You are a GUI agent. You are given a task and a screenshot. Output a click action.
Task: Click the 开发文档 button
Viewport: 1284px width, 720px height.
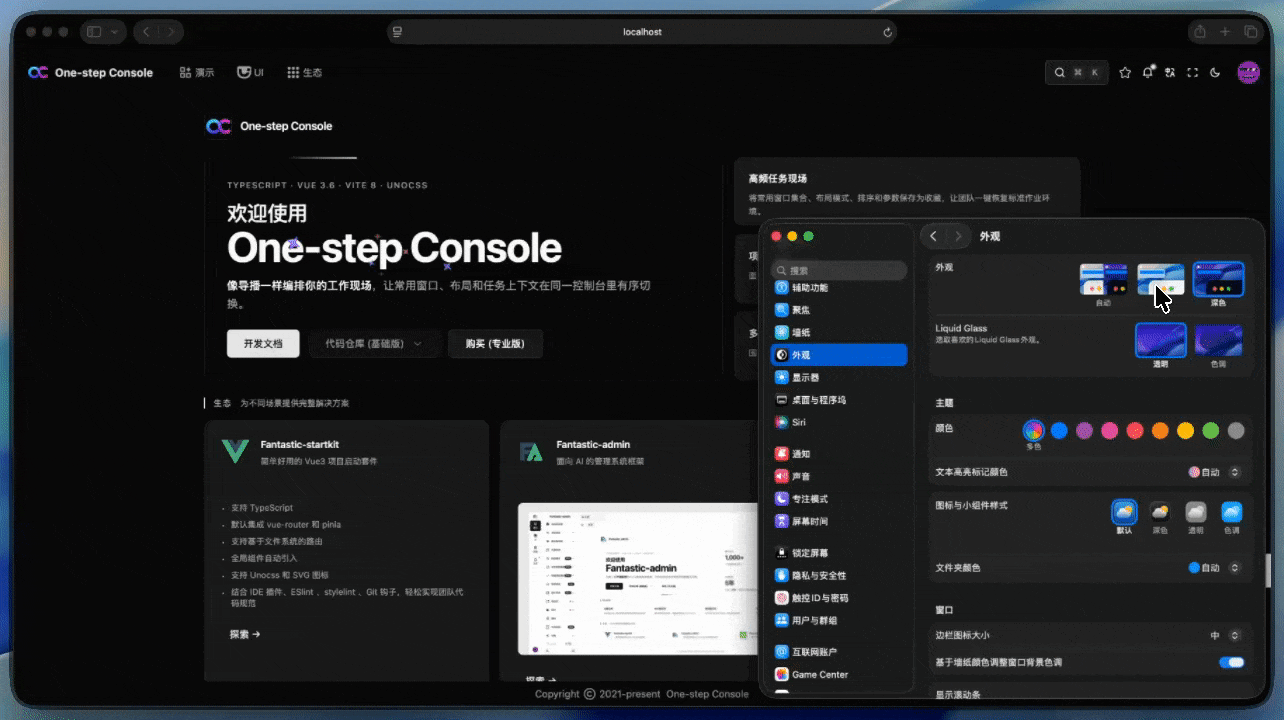(263, 344)
